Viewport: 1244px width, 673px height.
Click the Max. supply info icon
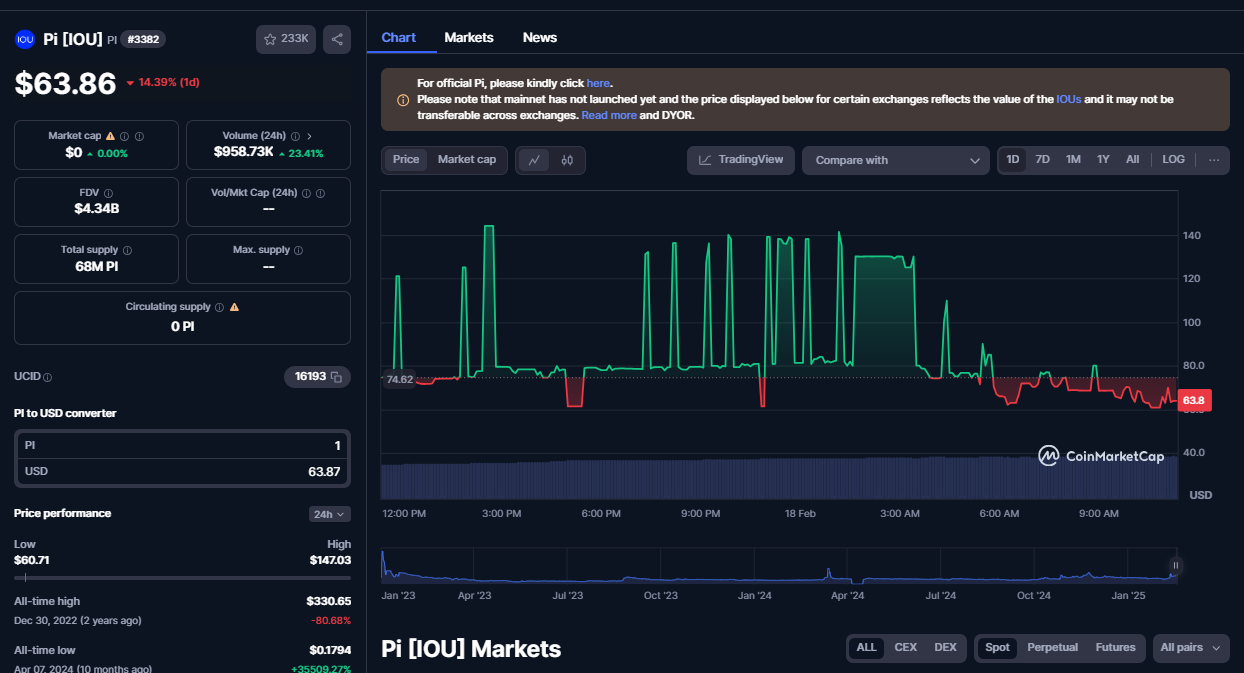tap(299, 250)
